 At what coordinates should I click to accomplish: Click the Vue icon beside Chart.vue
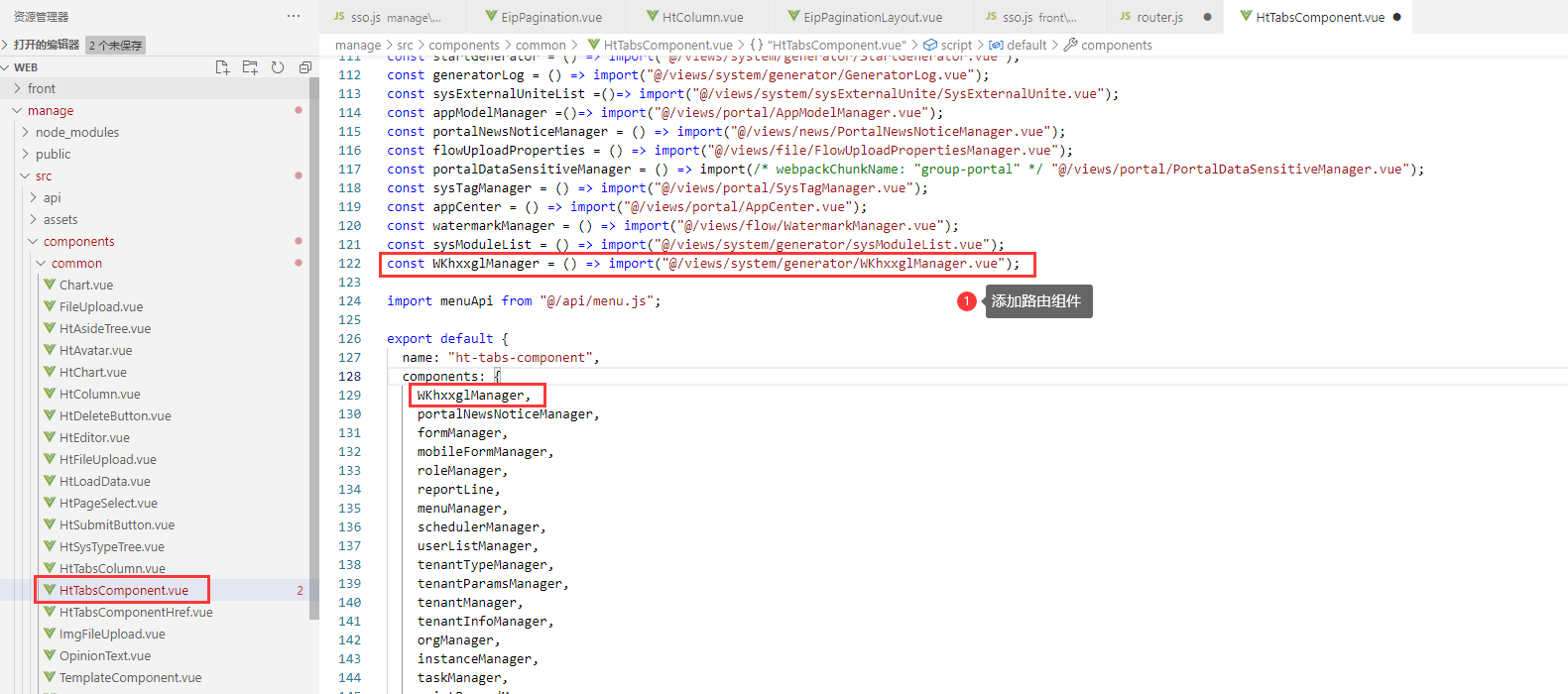tap(50, 285)
